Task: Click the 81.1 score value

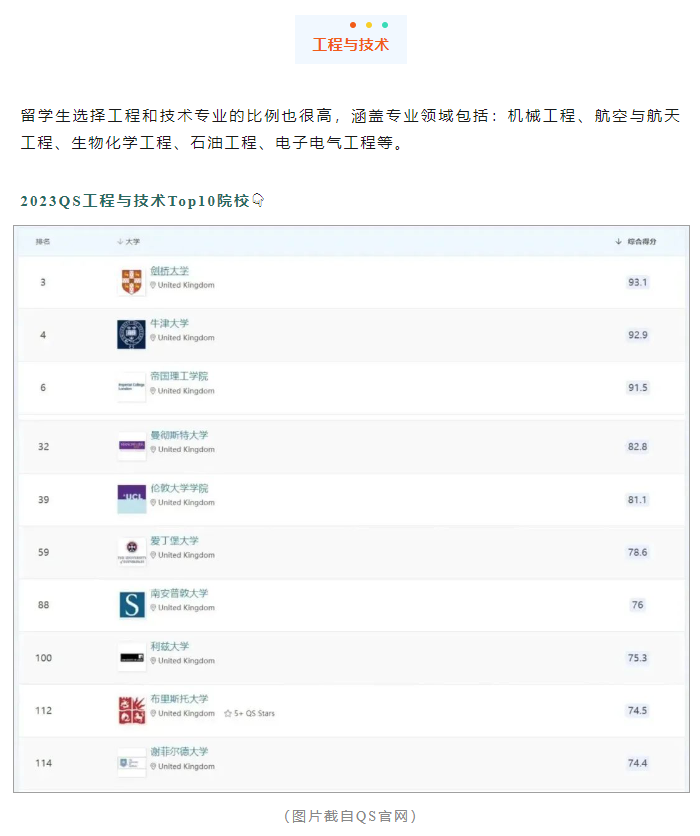Action: pos(638,500)
